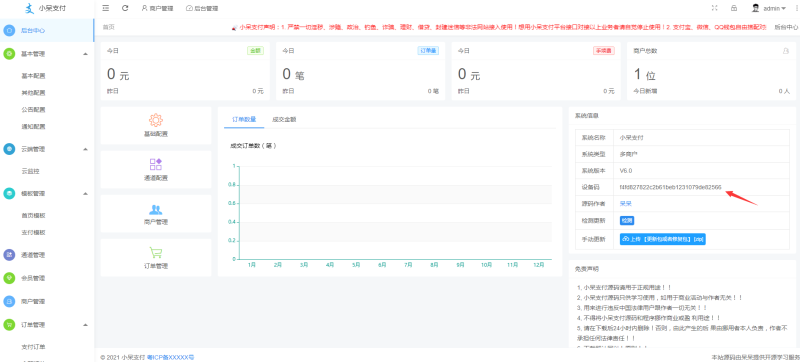Click the 免责声明 panel heading

(x=586, y=269)
